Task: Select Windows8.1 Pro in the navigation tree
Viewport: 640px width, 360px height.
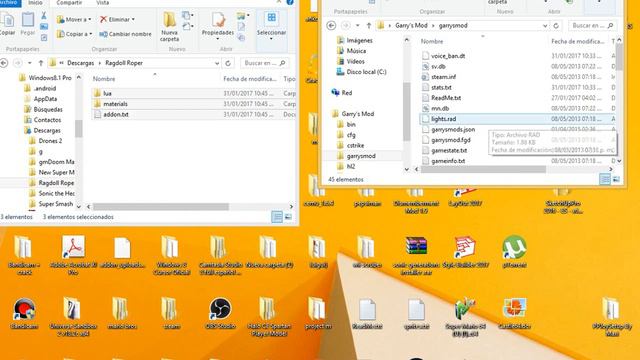Action: click(50, 78)
